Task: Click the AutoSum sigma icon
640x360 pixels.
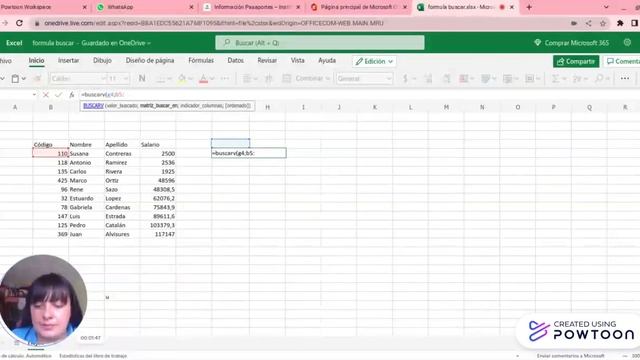Action: (556, 78)
